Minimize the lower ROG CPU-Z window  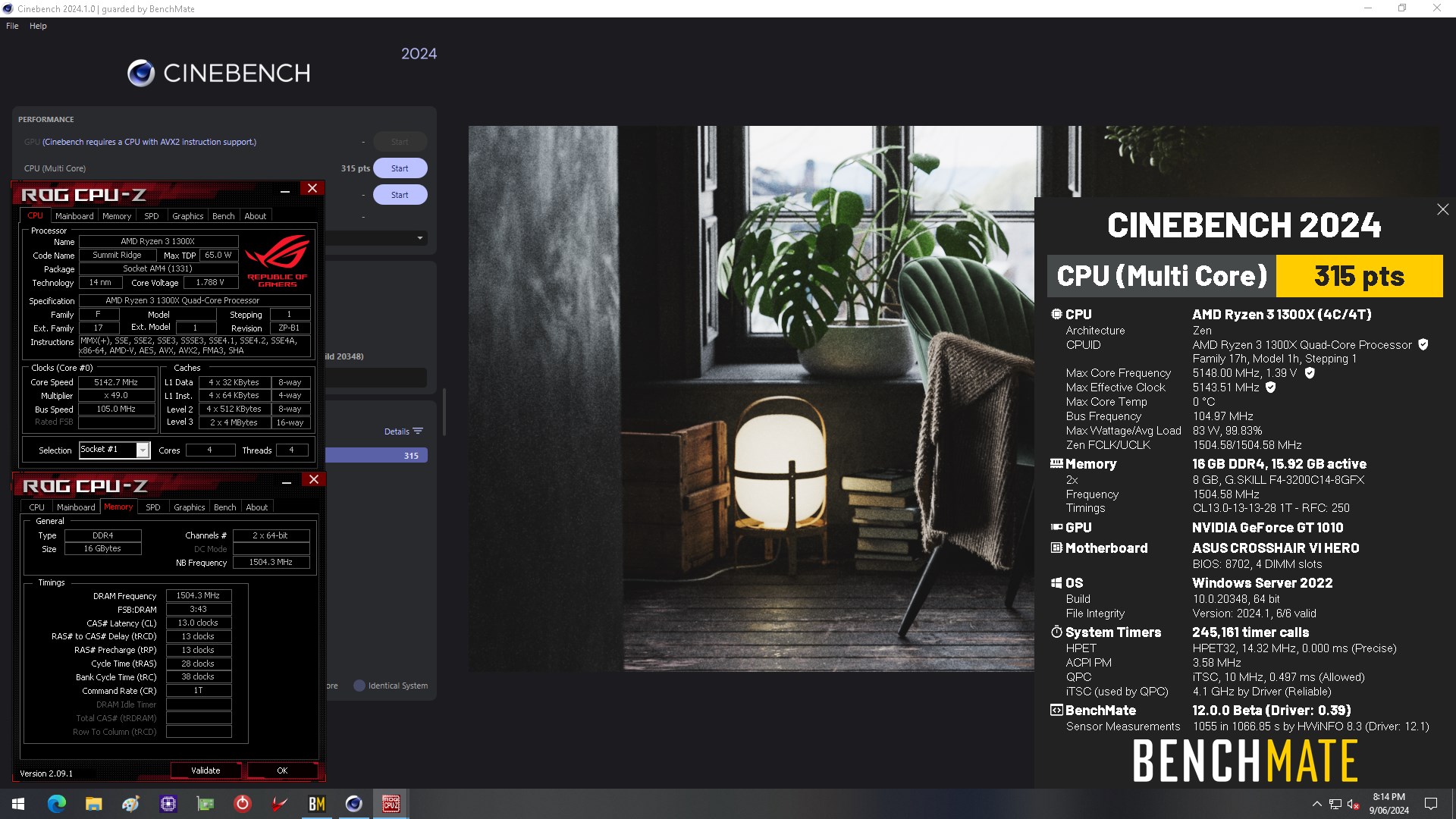point(287,482)
